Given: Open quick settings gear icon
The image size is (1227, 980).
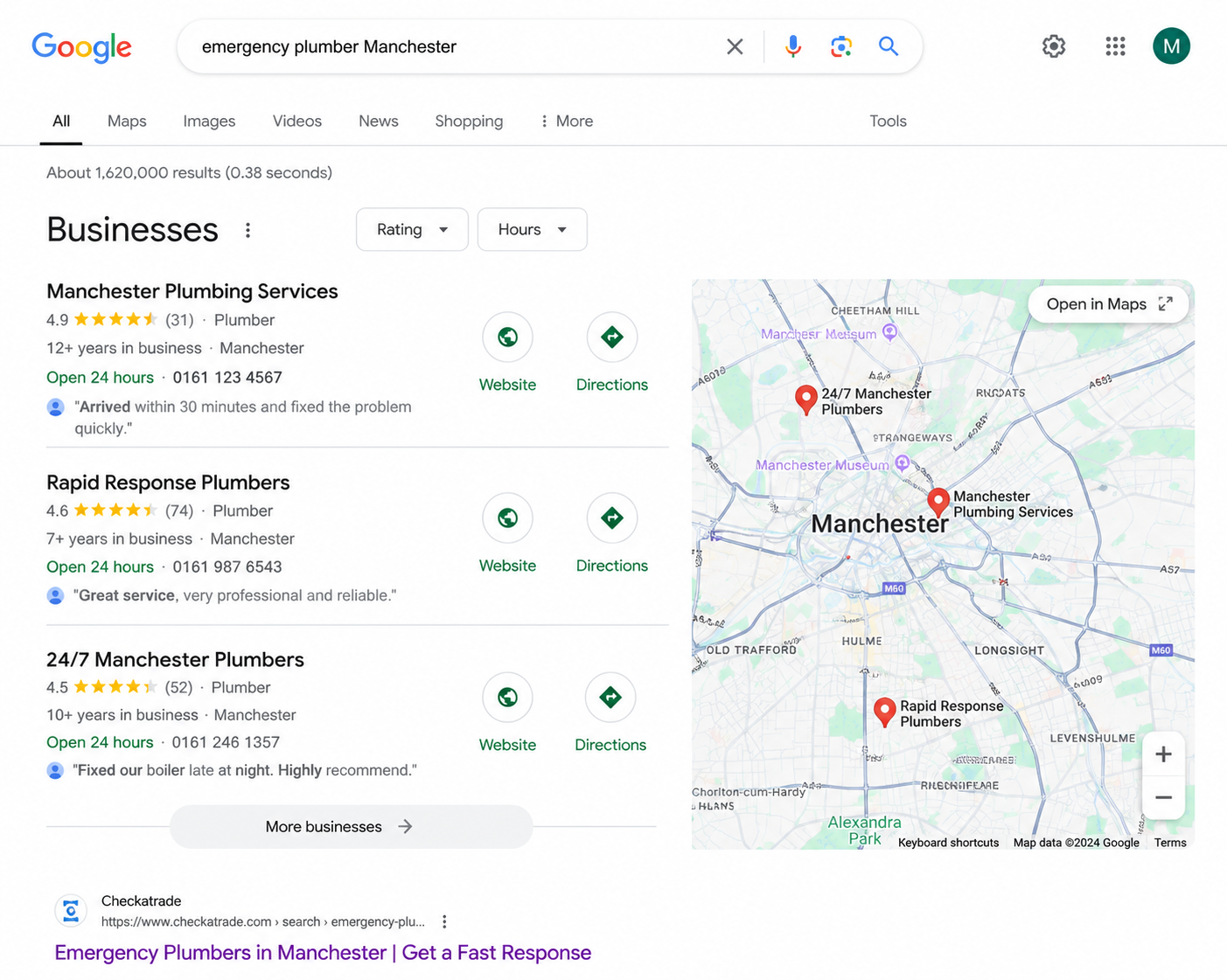Looking at the screenshot, I should coord(1054,46).
